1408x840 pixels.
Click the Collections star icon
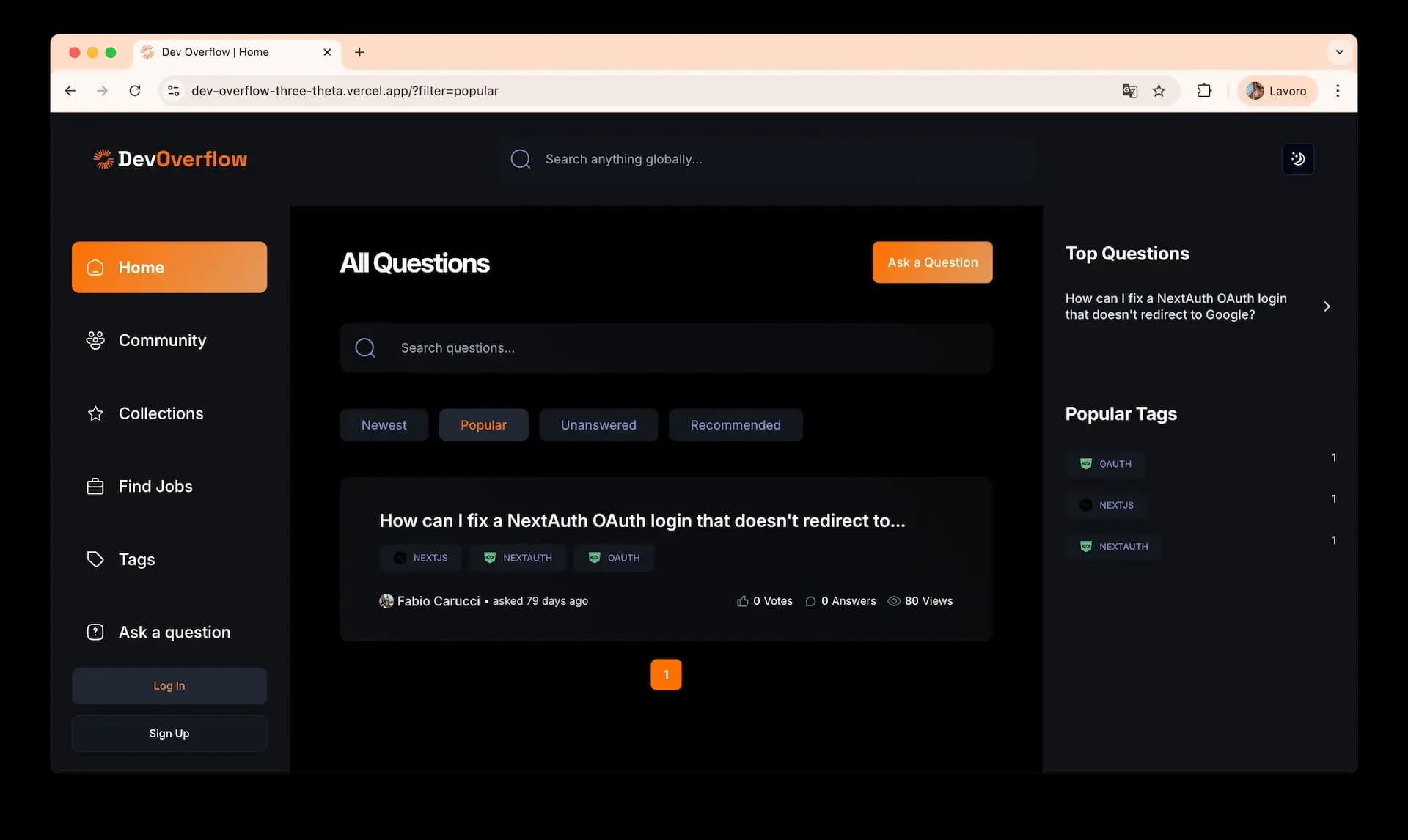95,413
